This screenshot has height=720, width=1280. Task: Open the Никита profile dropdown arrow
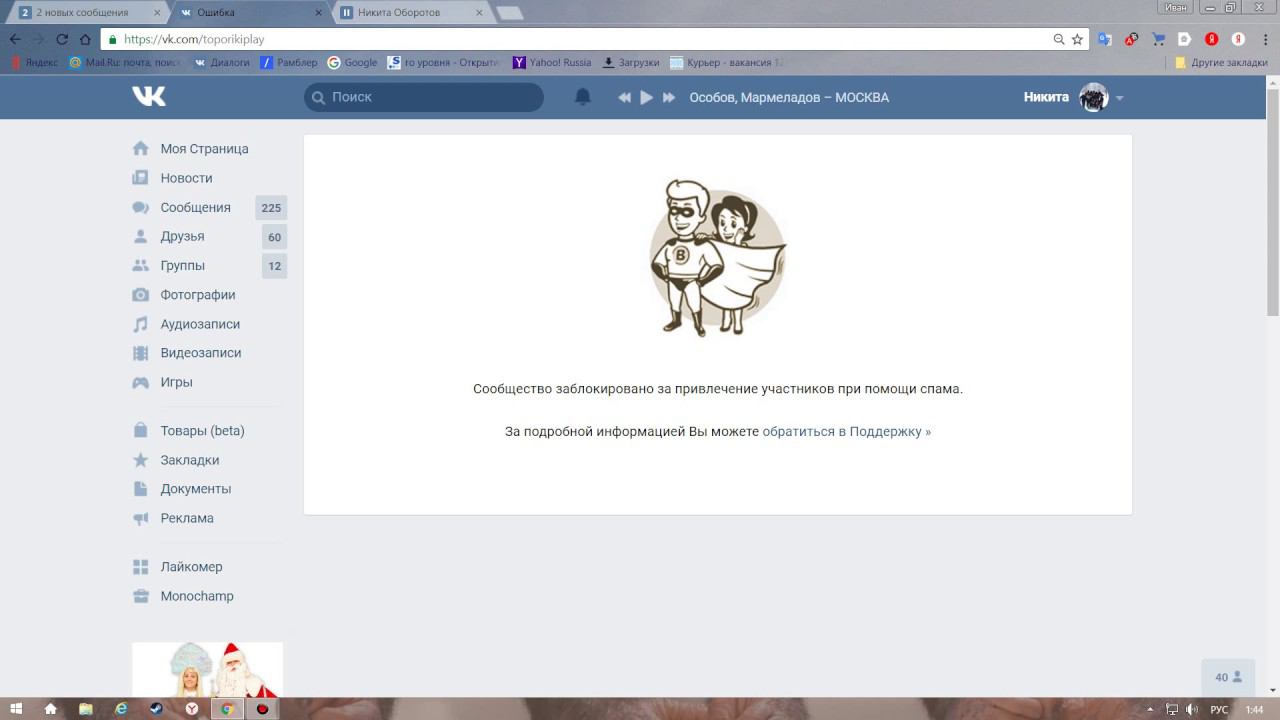1120,98
